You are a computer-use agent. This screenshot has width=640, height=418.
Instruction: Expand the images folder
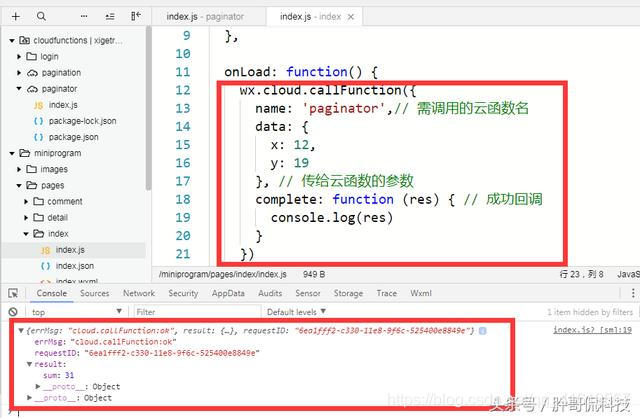click(19, 169)
